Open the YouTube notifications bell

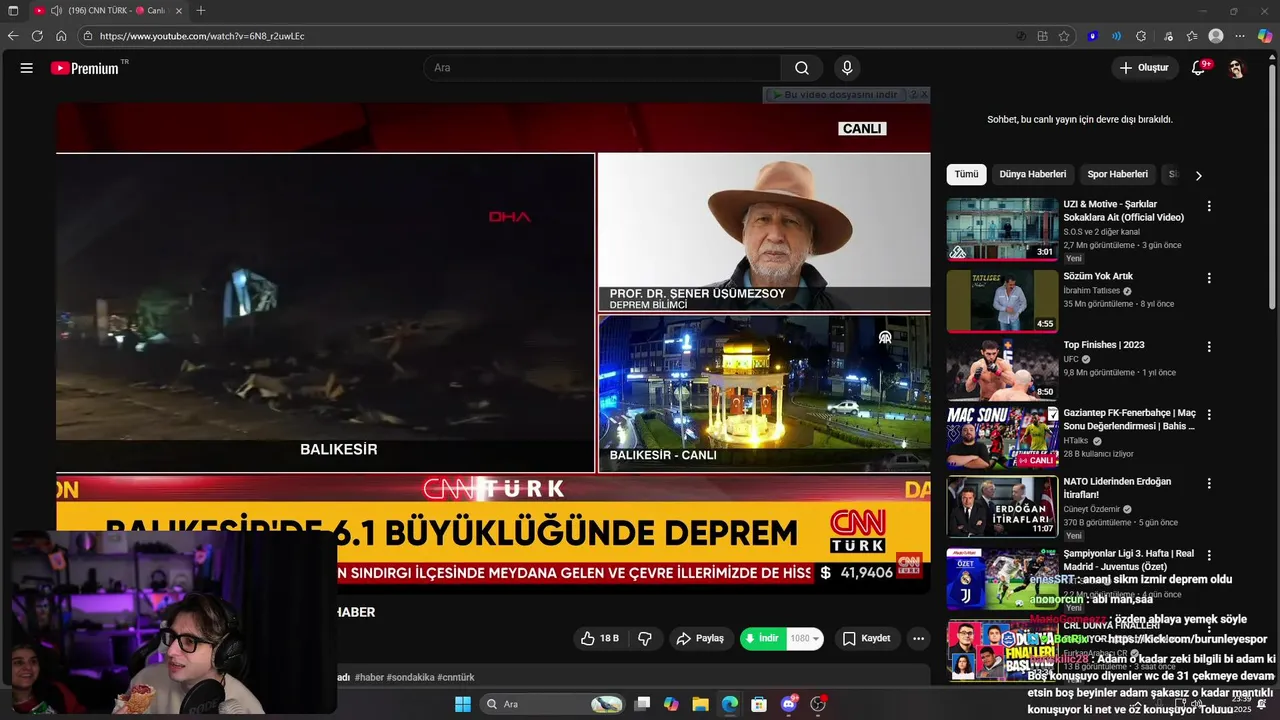tap(1198, 68)
